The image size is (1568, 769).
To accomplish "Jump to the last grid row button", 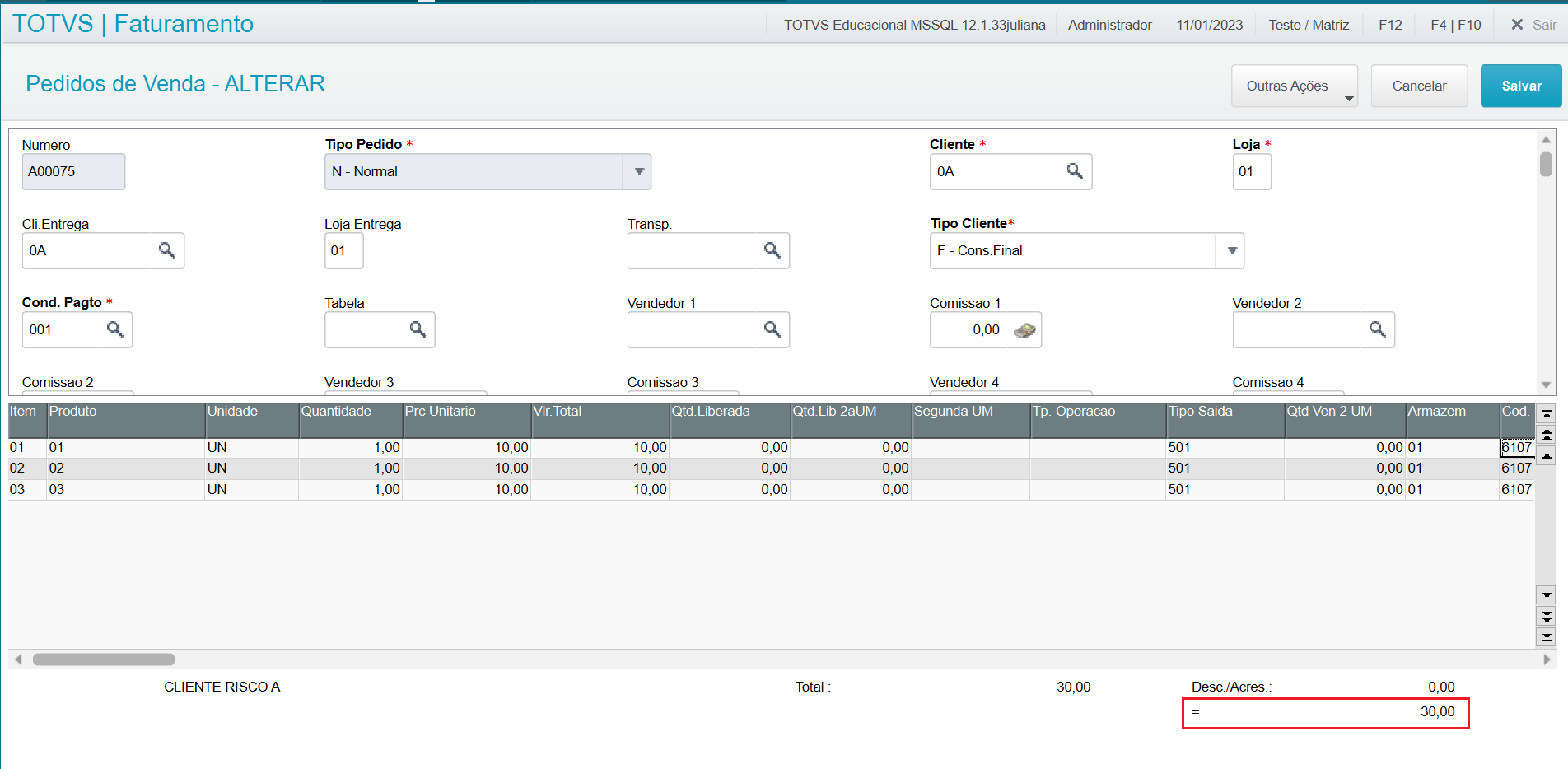I will click(1547, 636).
